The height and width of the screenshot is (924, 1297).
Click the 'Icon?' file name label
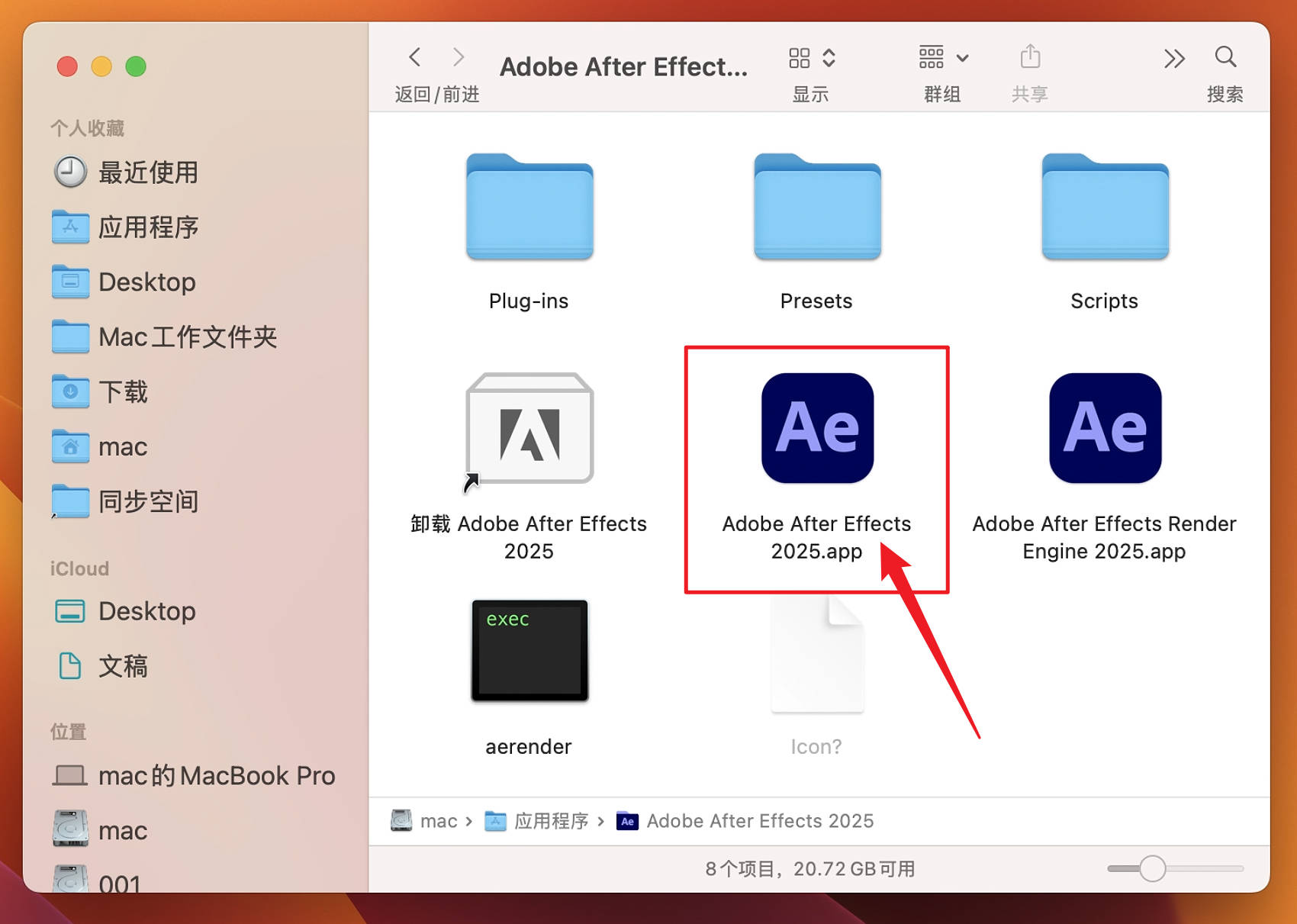click(816, 747)
